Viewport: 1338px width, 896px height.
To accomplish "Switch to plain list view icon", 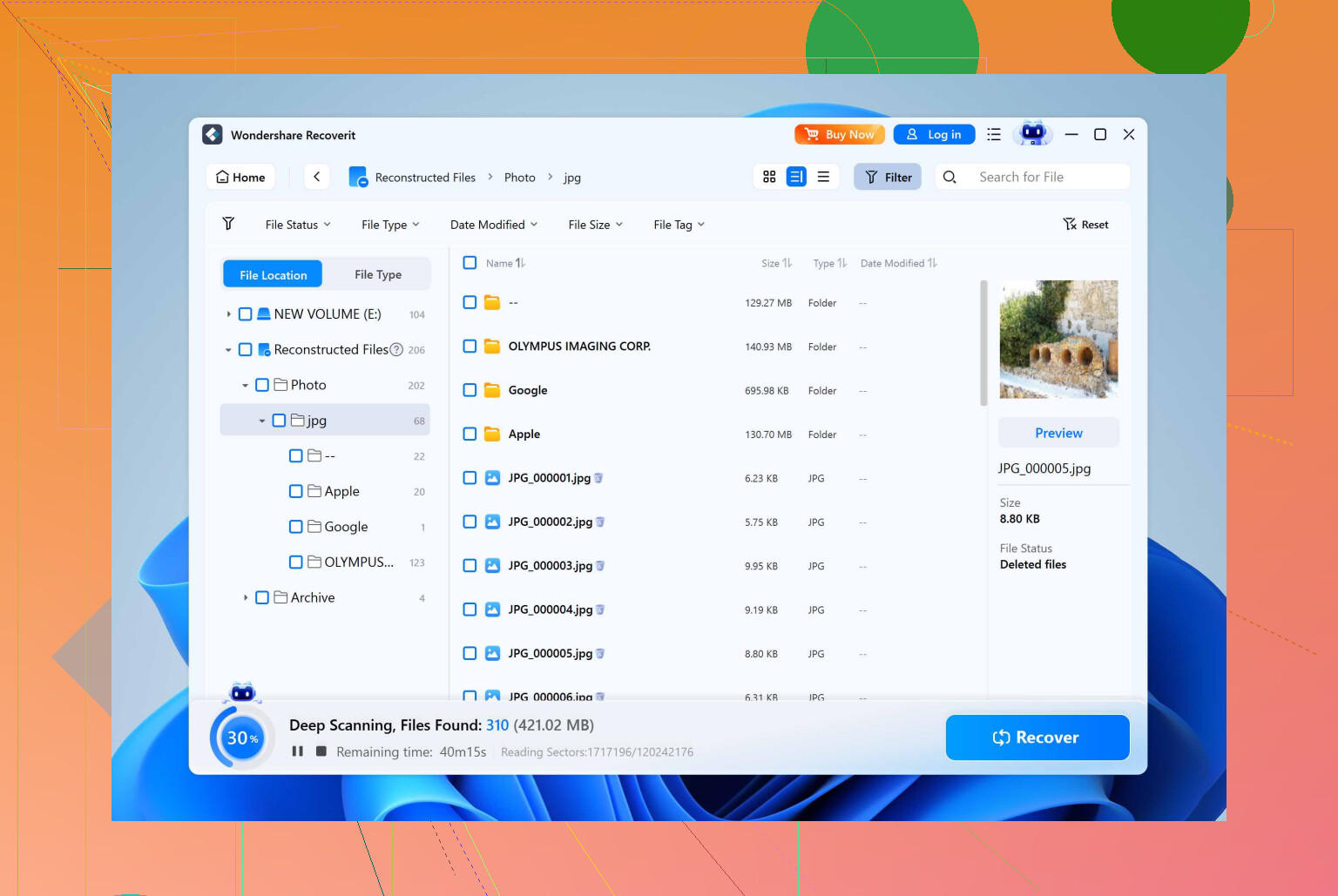I will (823, 177).
